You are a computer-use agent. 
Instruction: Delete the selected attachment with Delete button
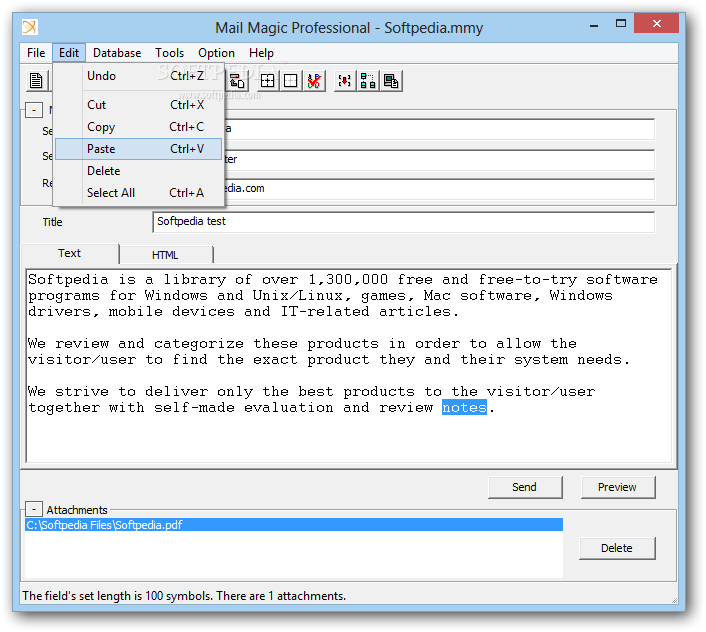click(617, 548)
